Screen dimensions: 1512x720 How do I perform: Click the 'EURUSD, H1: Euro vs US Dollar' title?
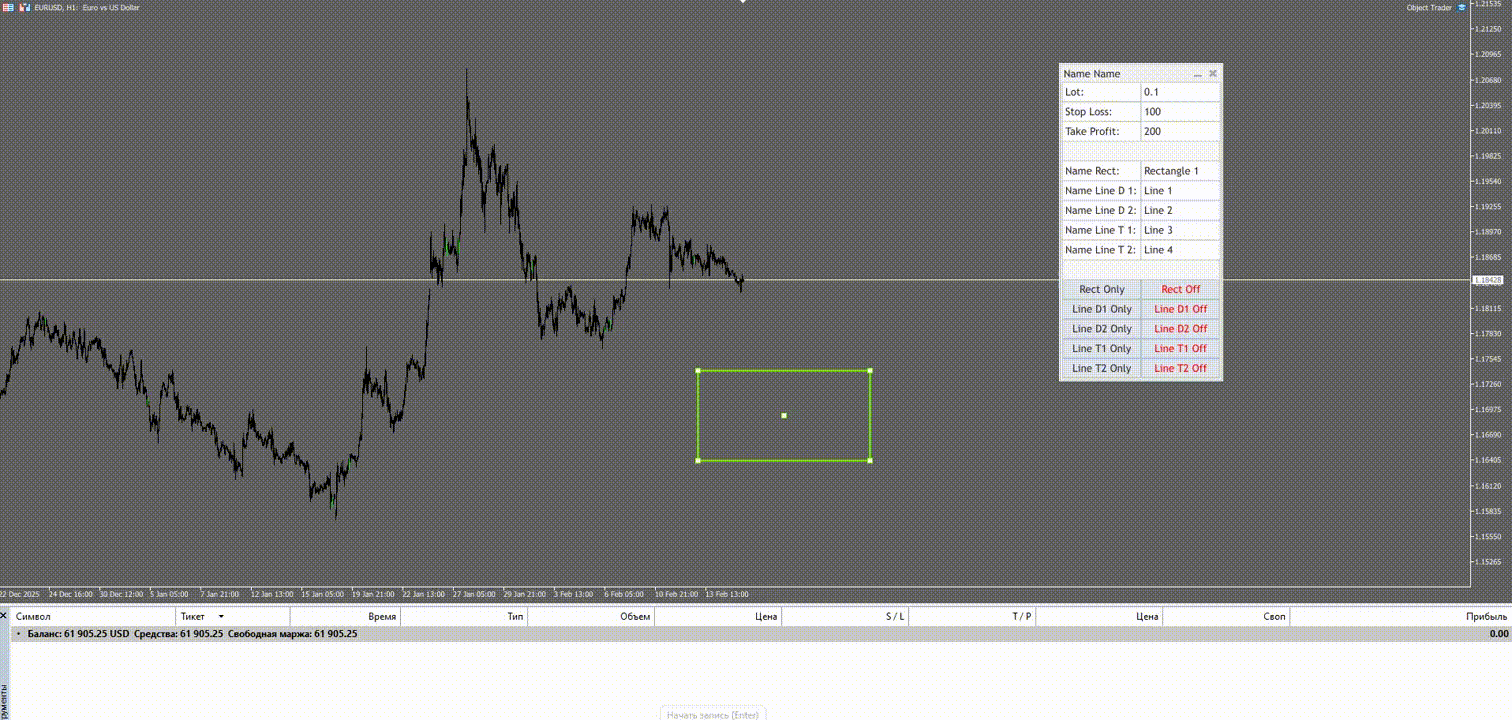86,7
